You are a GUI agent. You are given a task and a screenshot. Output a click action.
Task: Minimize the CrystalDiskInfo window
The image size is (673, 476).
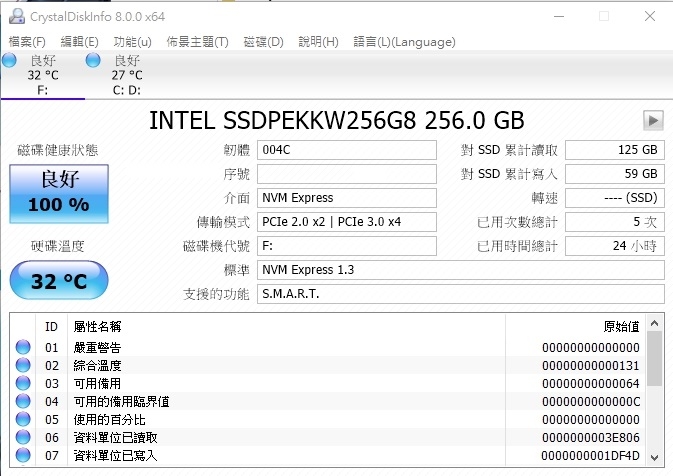tap(559, 16)
